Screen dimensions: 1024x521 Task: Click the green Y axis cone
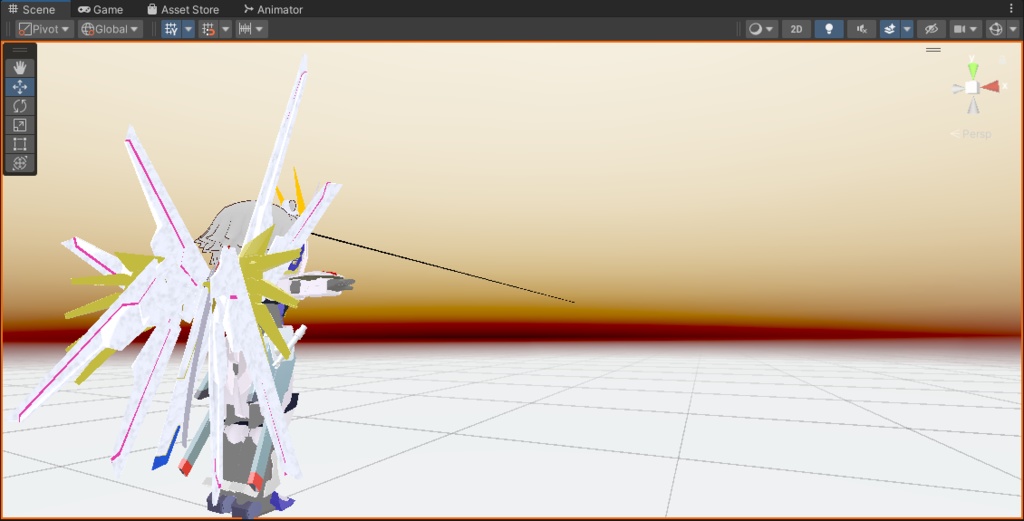(973, 69)
